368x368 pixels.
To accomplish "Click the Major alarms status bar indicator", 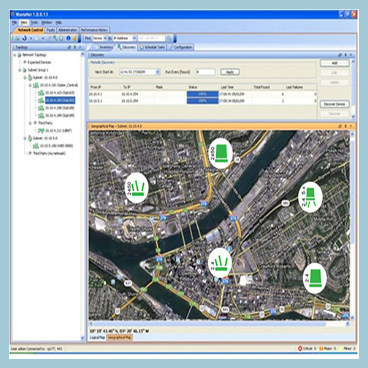I will pos(327,349).
